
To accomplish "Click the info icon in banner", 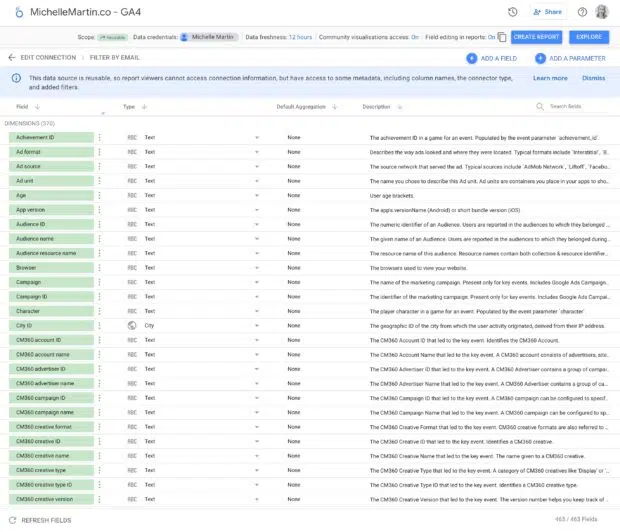I will click(16, 78).
